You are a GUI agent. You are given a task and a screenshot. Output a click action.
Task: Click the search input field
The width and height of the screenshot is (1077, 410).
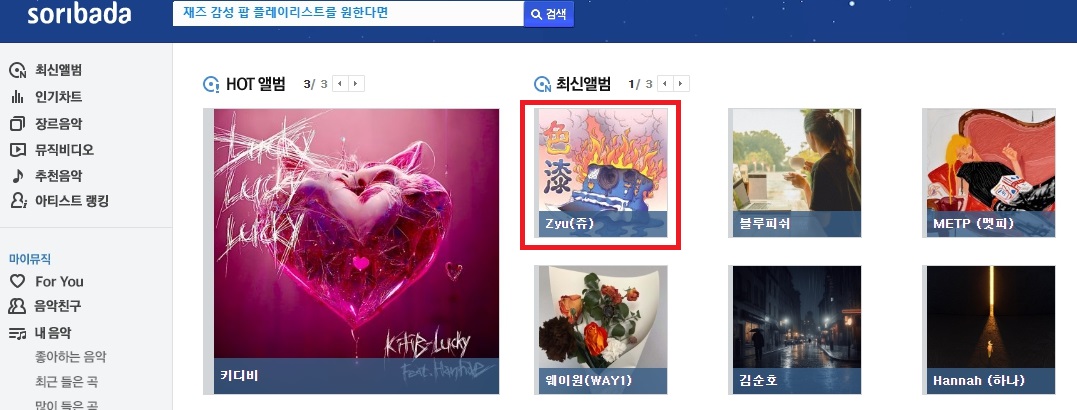click(348, 14)
